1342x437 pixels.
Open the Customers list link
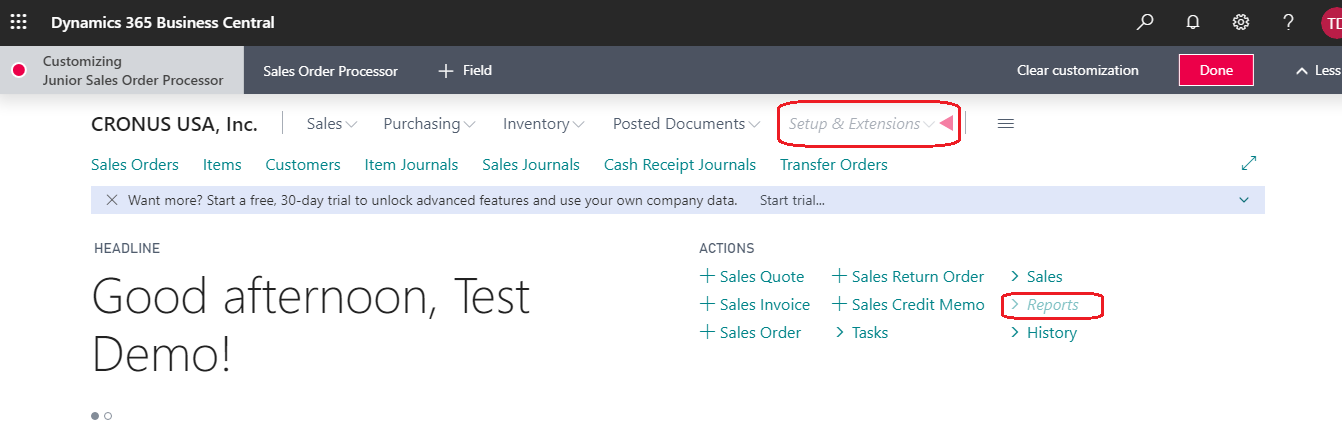tap(303, 165)
